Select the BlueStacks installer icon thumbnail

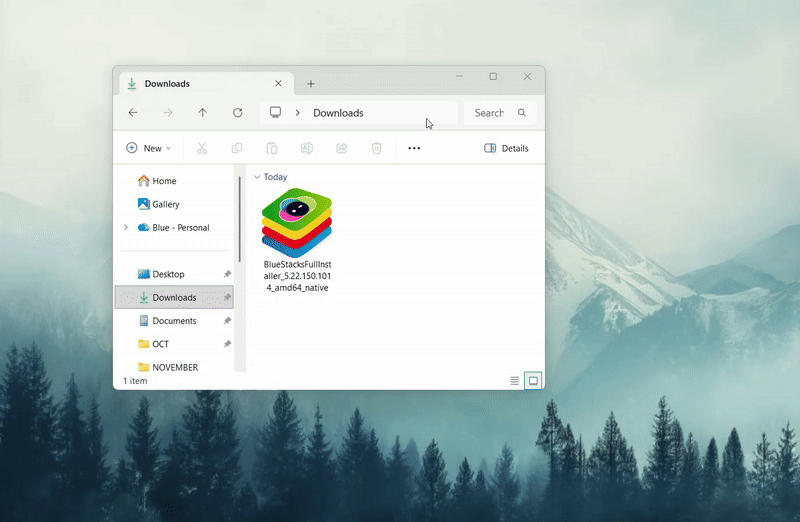coord(297,222)
